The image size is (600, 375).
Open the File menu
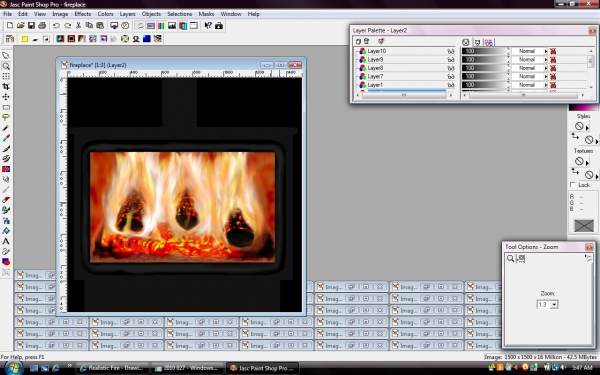click(7, 14)
